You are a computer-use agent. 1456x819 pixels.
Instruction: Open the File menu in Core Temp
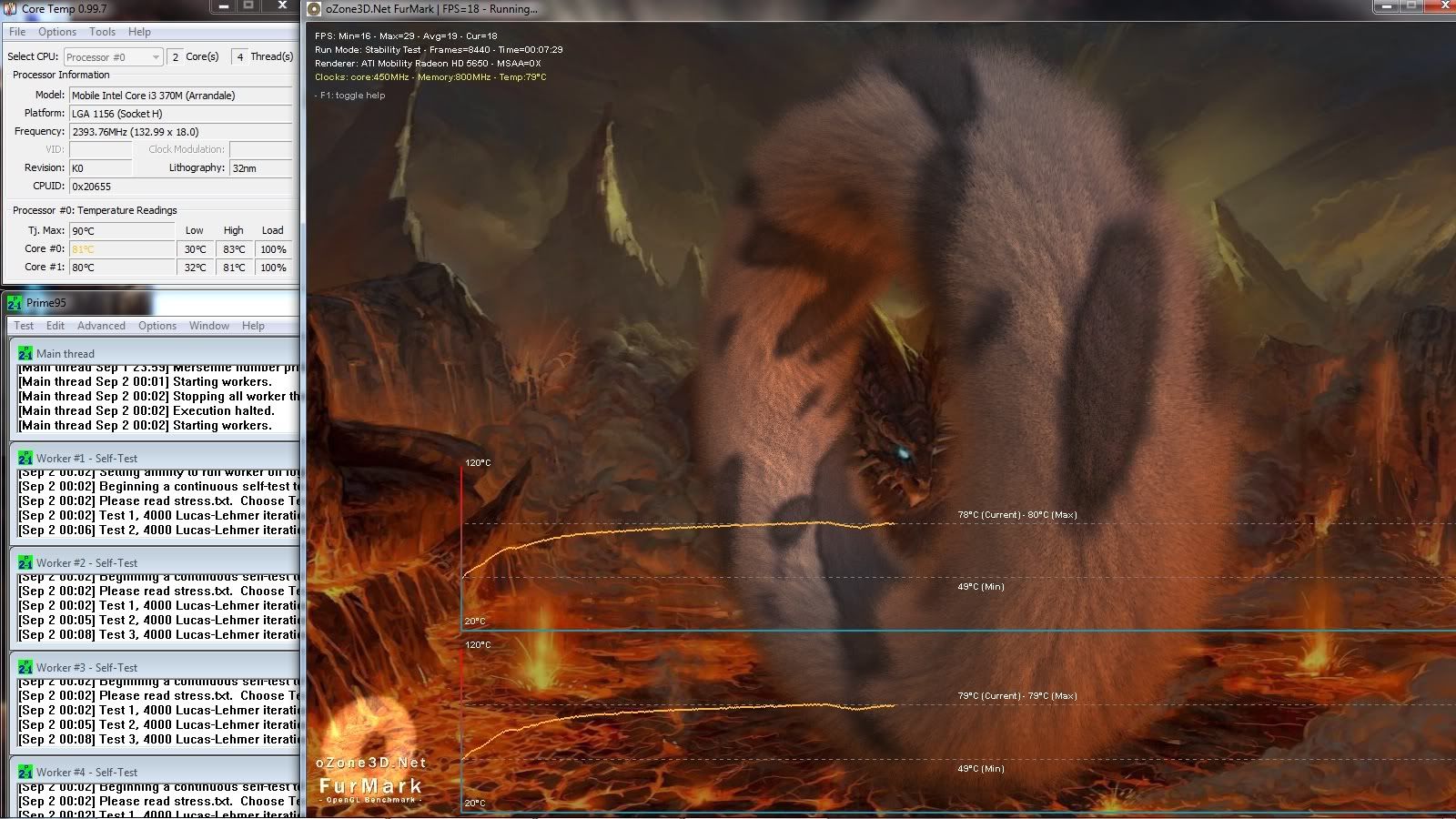pos(17,32)
